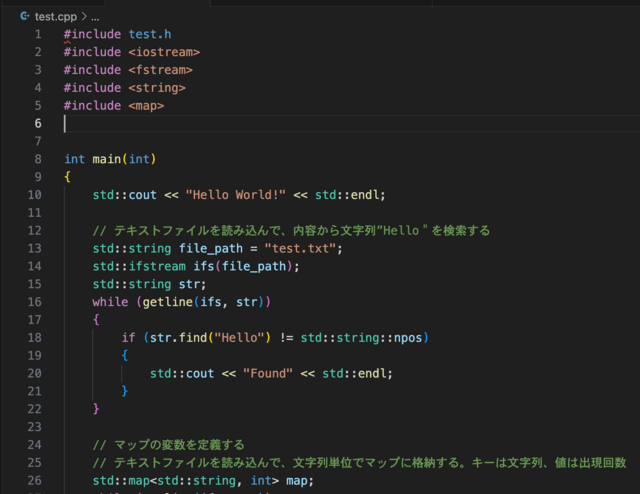Open the breadcrumb ellipsis symbol dropdown
Screen dimensions: 640x494
click(x=95, y=14)
